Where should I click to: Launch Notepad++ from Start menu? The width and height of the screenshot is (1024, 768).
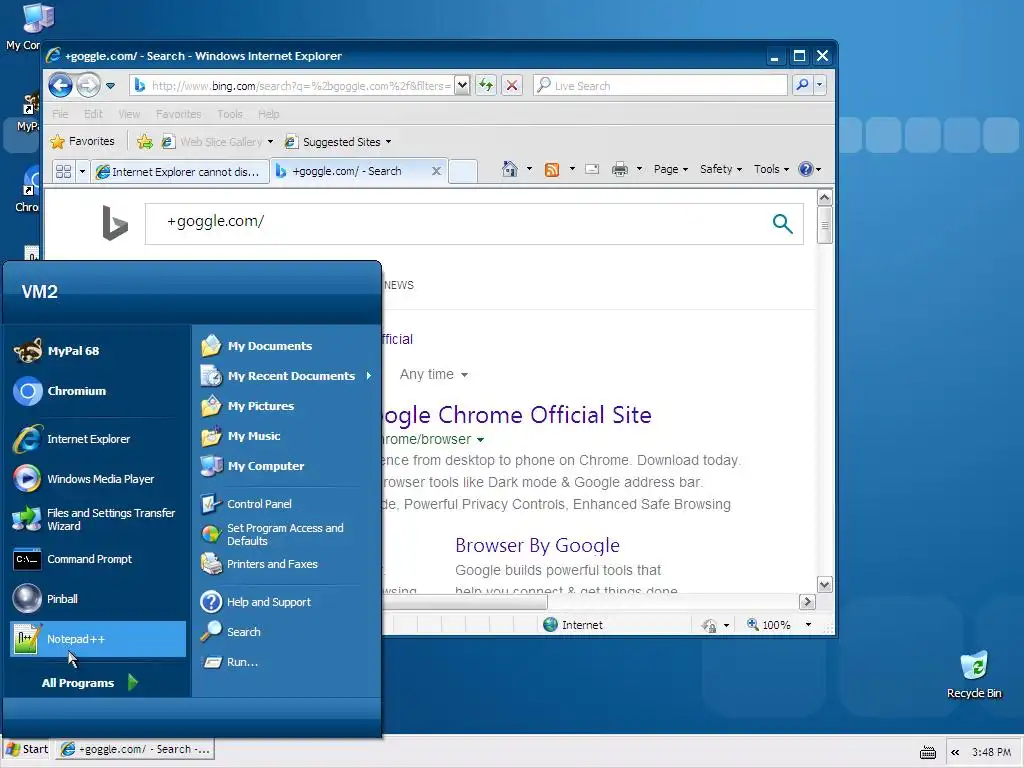pos(98,639)
